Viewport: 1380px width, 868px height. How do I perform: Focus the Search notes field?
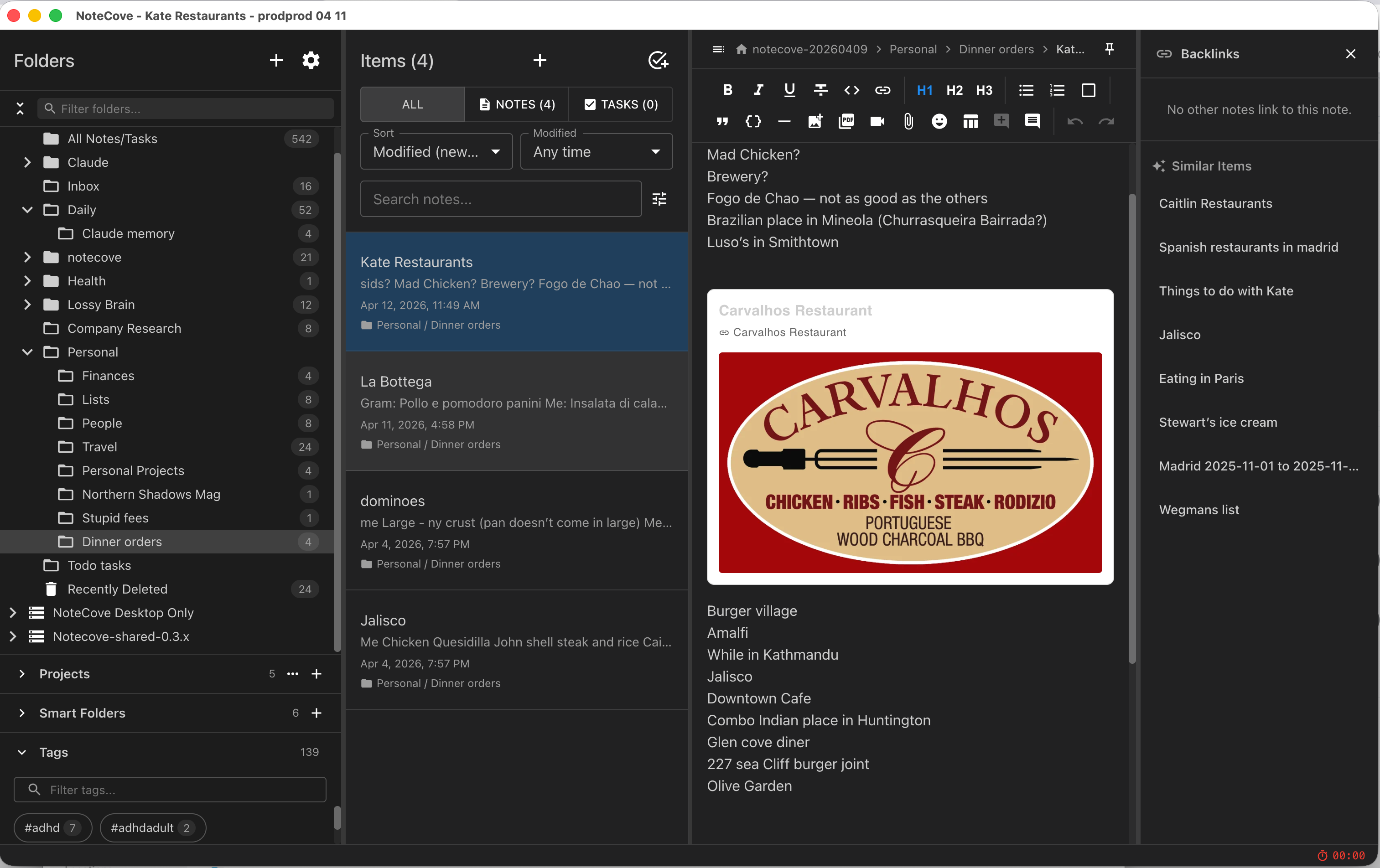click(501, 199)
